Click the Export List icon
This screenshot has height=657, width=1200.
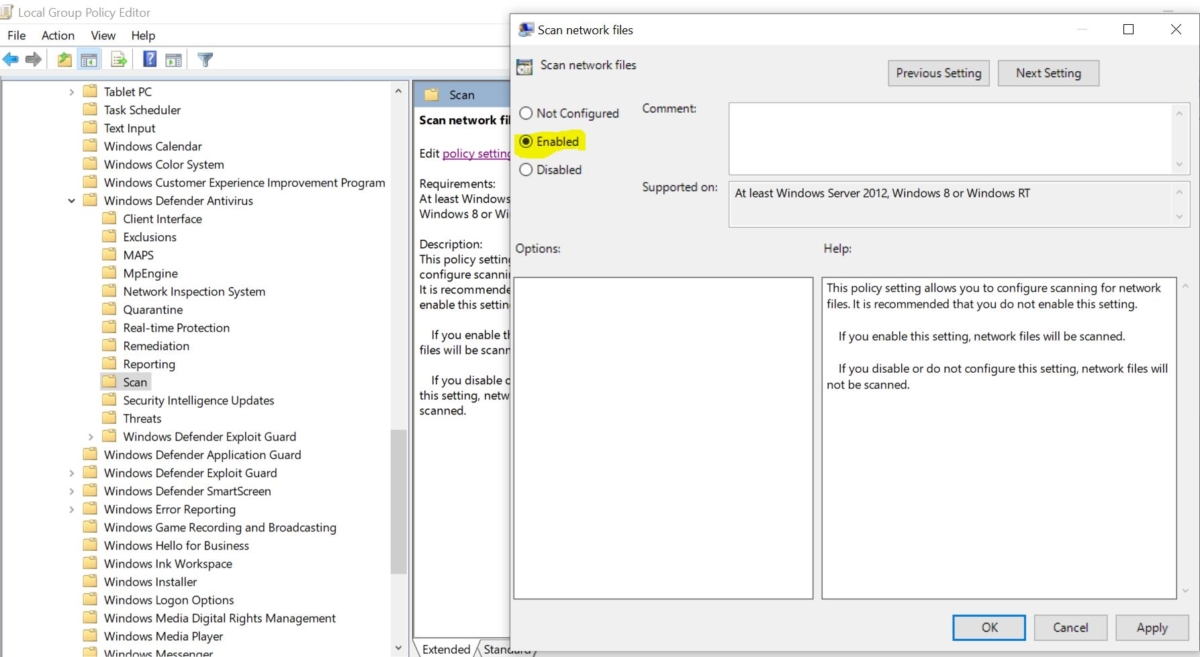(118, 59)
